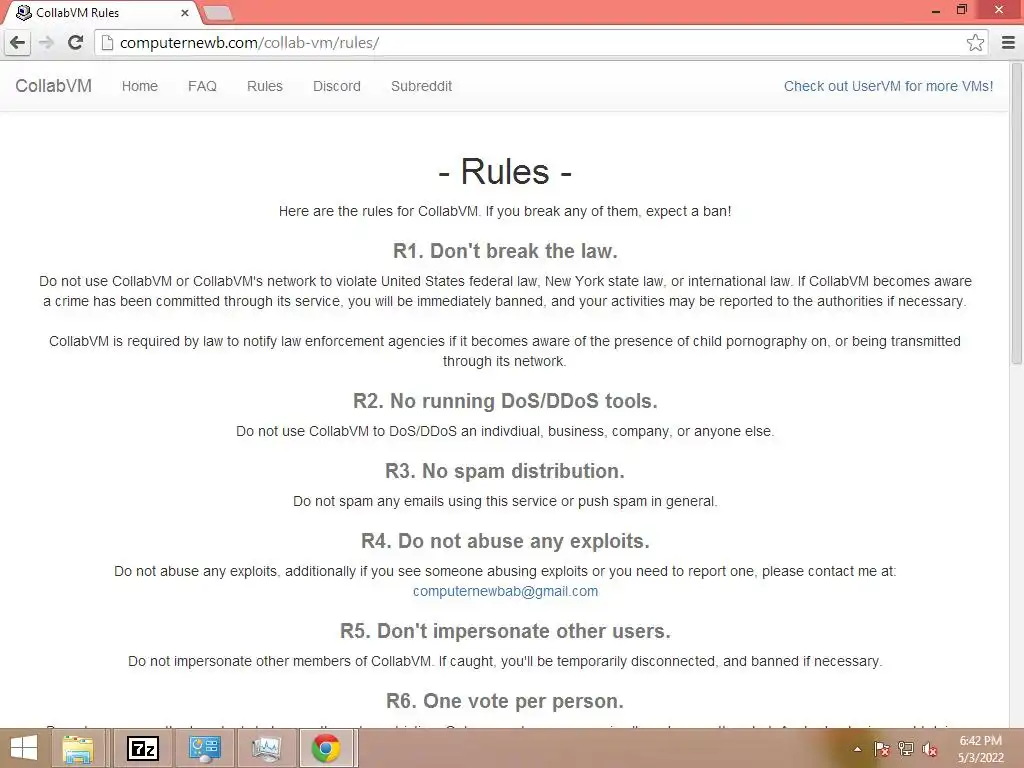This screenshot has width=1024, height=768.
Task: Go back to the previous page
Action: [18, 43]
